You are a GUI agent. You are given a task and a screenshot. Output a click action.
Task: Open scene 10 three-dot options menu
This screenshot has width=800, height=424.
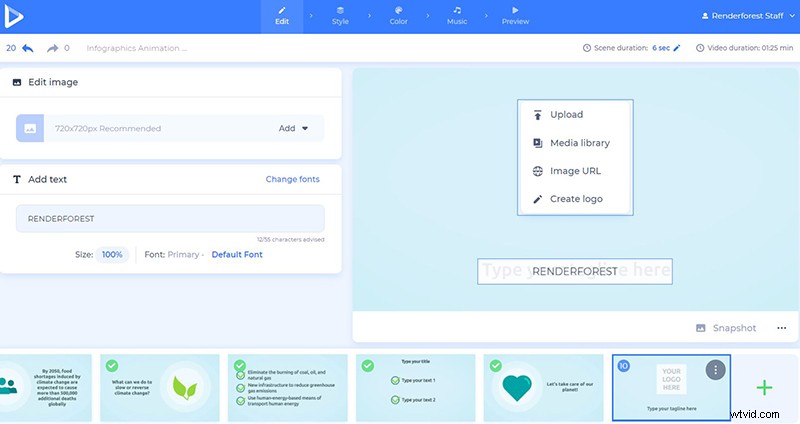715,370
